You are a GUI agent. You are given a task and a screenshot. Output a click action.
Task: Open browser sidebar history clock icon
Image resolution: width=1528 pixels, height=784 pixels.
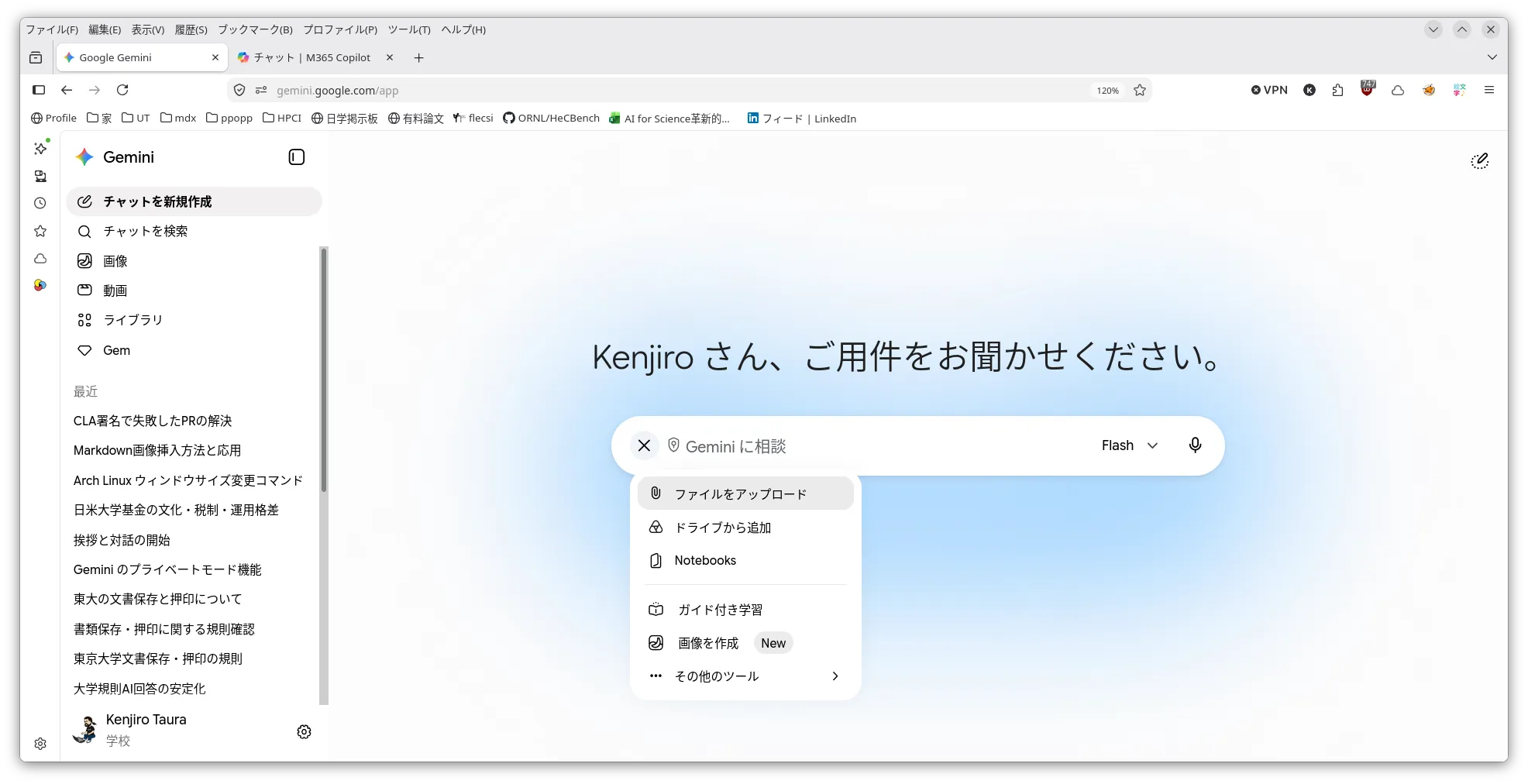(x=40, y=203)
